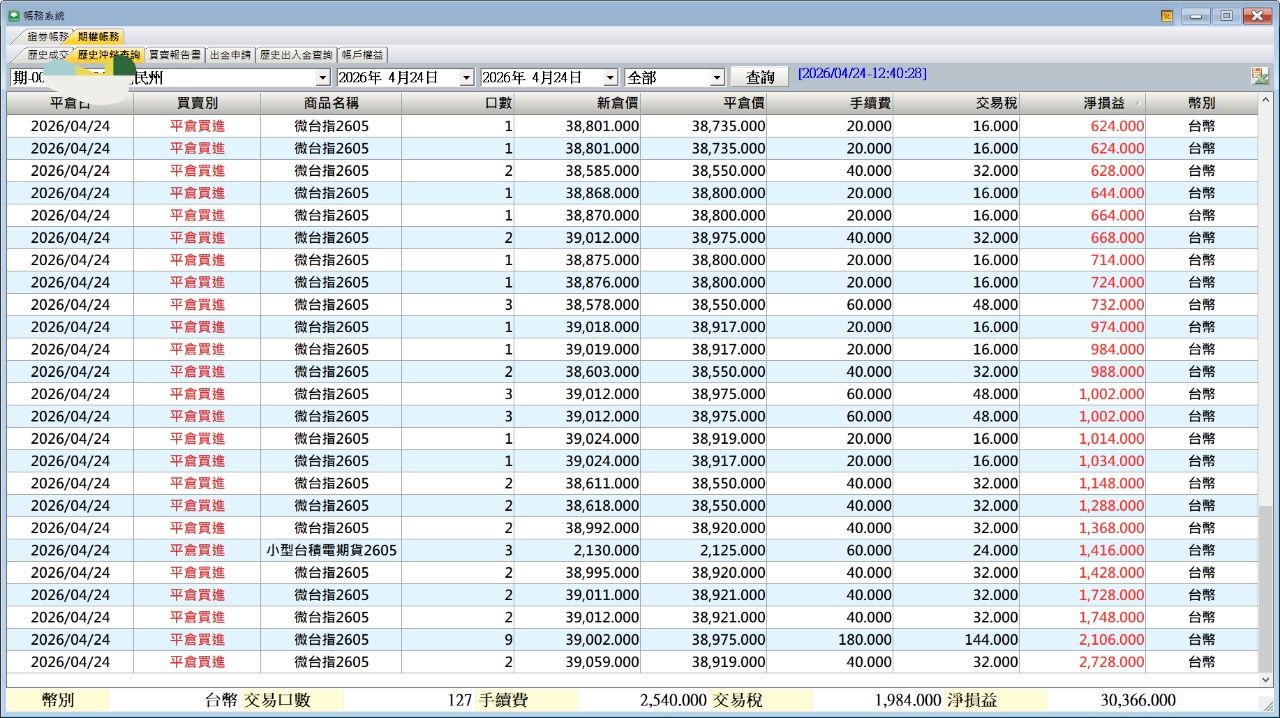Open the start date picker dropdown
The width and height of the screenshot is (1280, 718).
(466, 78)
